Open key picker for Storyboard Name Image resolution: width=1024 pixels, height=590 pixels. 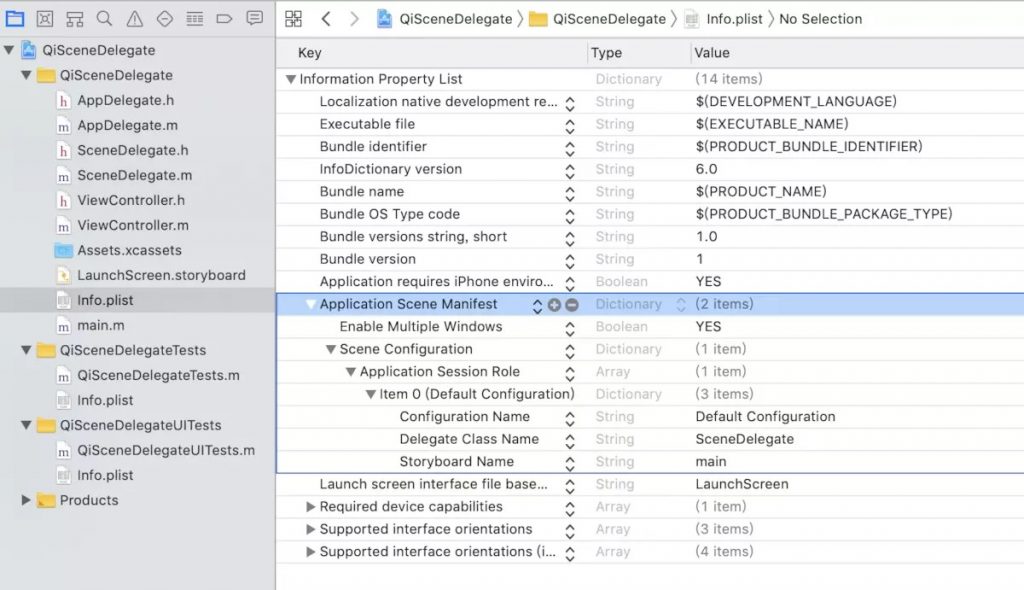[x=570, y=463]
